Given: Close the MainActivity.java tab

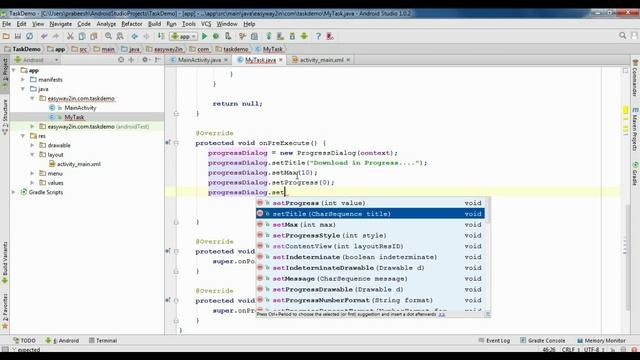Looking at the screenshot, I should coord(226,60).
